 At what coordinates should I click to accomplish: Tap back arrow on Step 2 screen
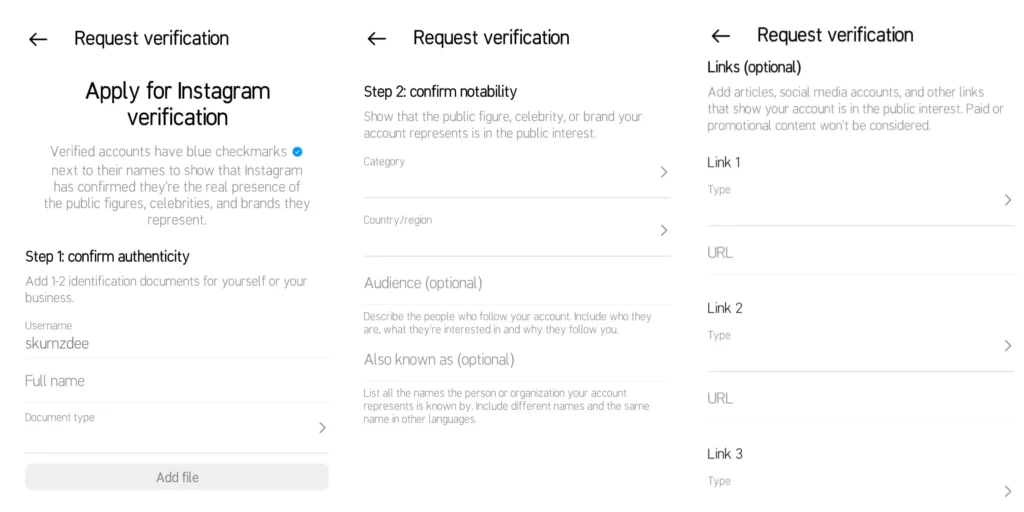377,39
